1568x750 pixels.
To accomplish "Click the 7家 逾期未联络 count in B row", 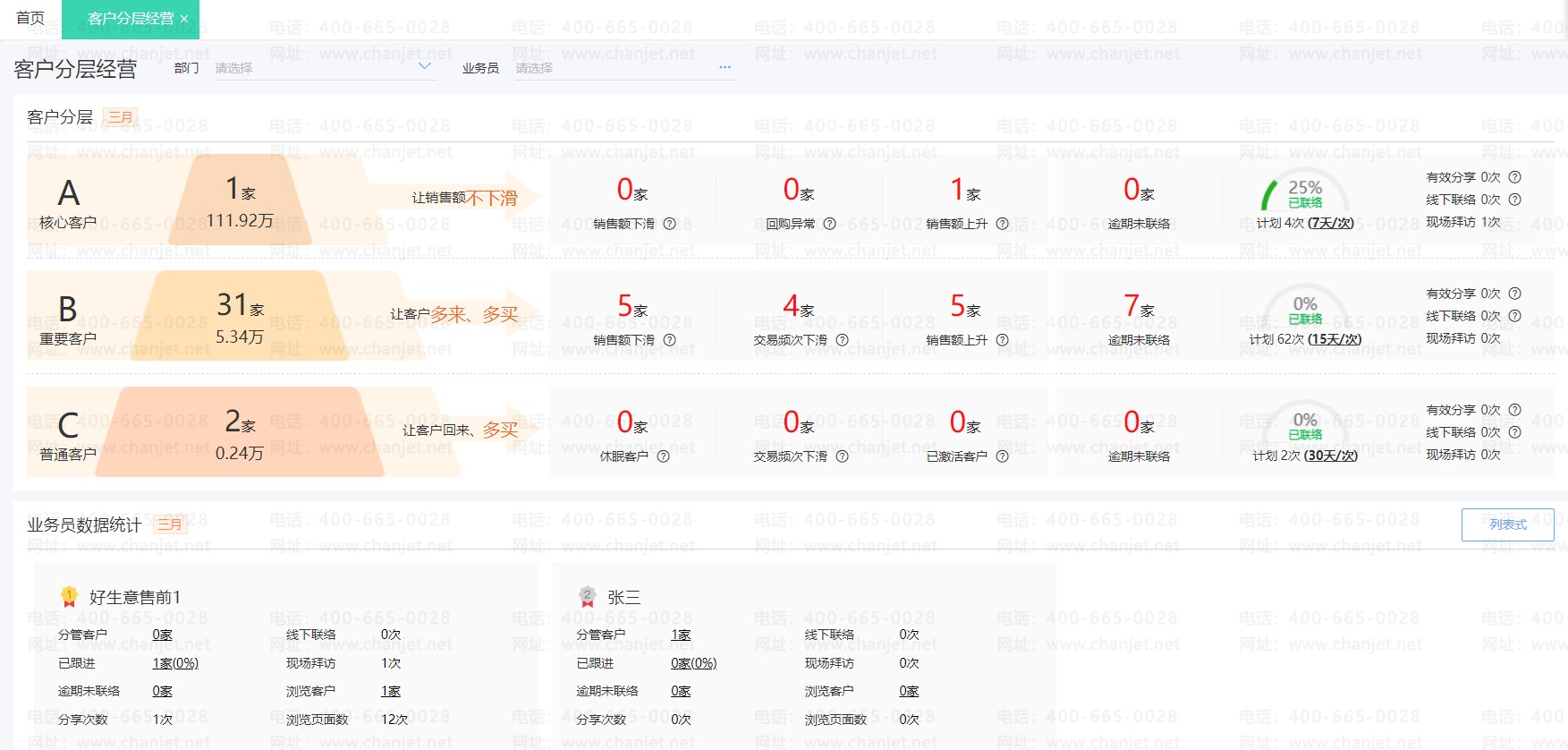I will point(1139,307).
